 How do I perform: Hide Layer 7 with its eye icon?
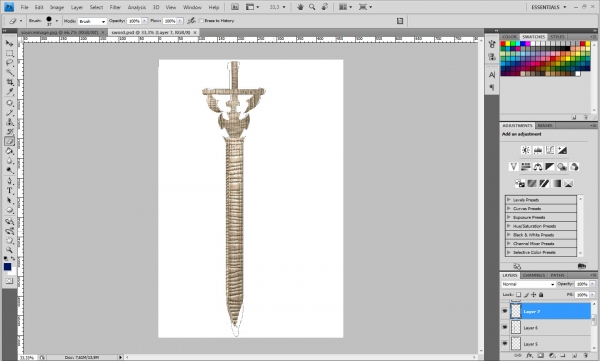[x=505, y=311]
